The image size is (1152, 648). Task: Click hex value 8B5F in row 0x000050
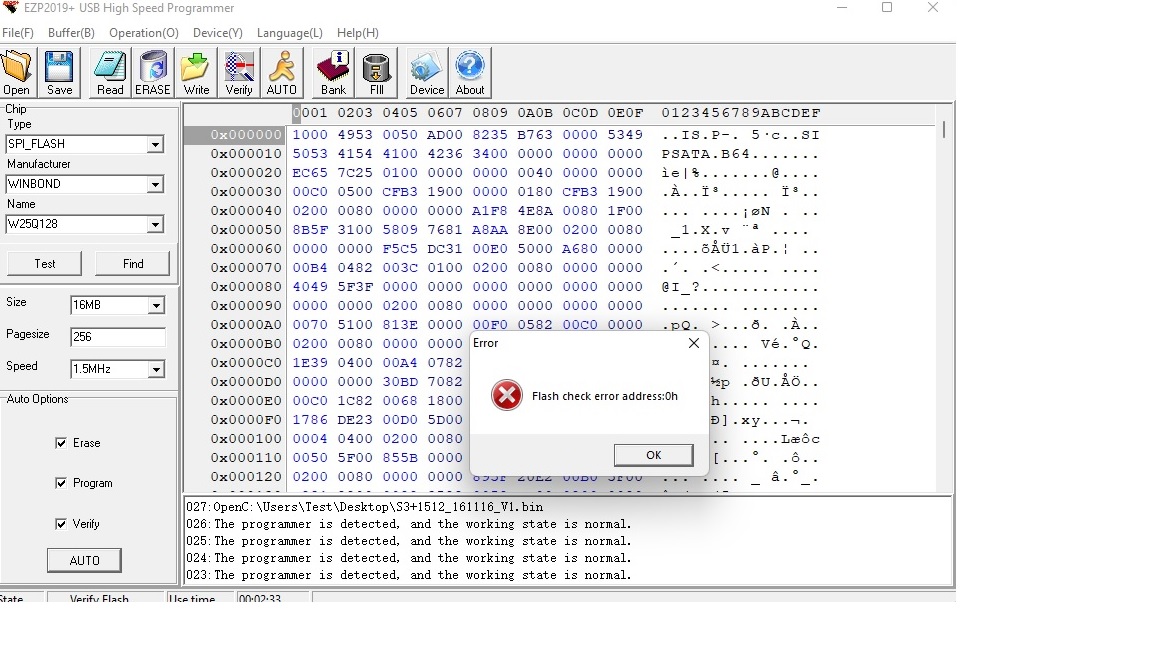pyautogui.click(x=310, y=230)
